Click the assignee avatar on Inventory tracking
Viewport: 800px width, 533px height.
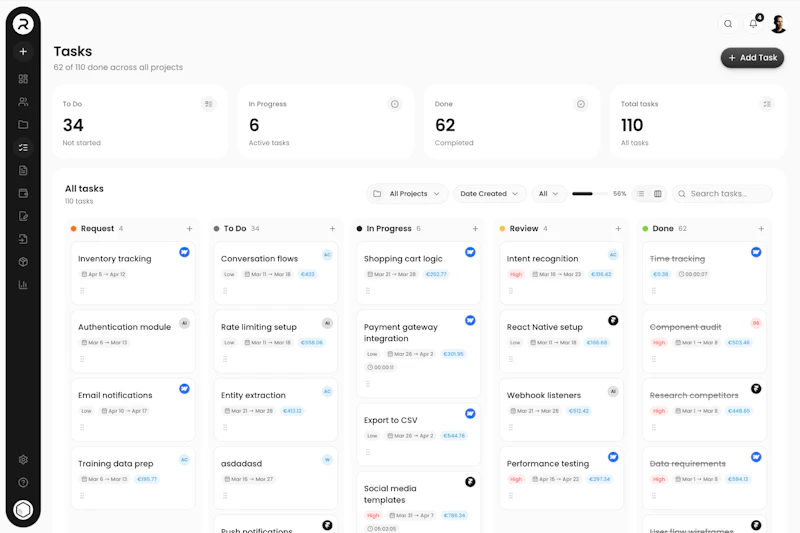(184, 252)
